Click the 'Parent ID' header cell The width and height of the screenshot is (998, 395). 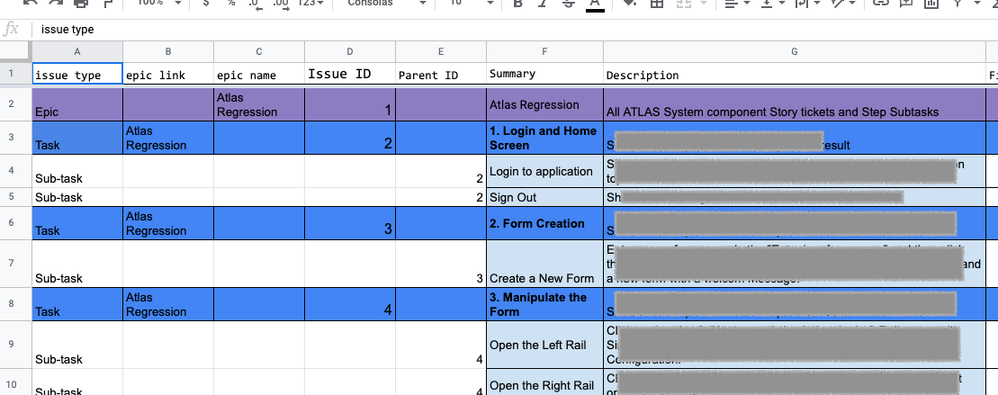point(441,74)
